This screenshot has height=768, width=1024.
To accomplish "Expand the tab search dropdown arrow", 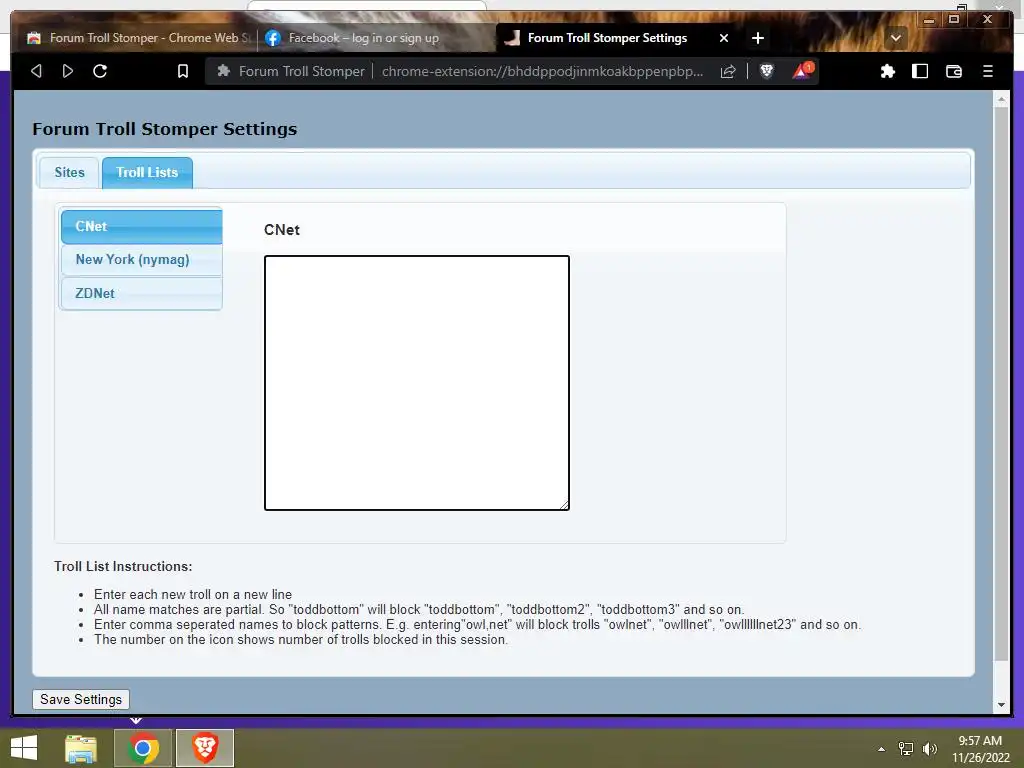I will 896,38.
